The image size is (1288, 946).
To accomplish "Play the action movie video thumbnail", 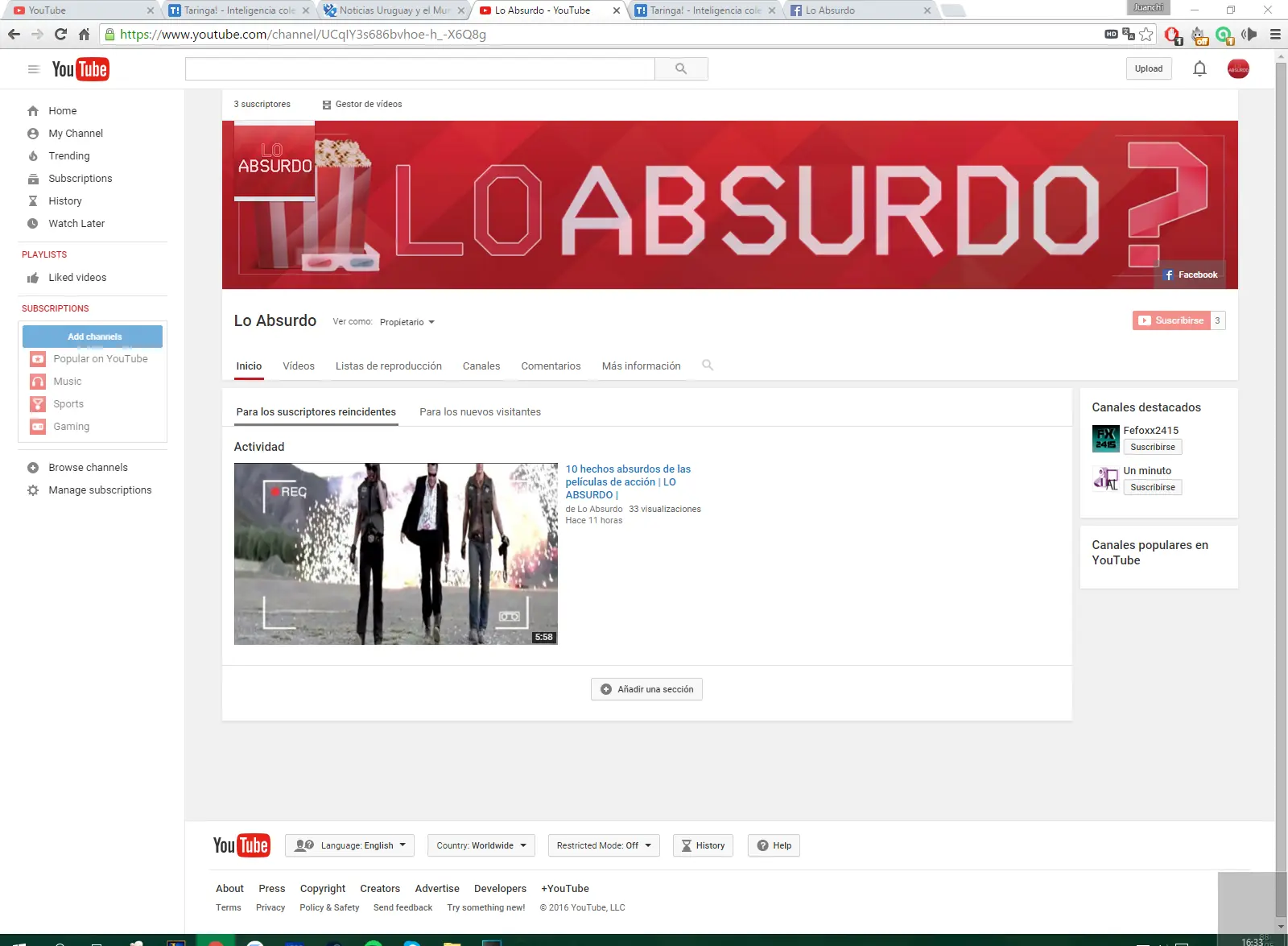I will pyautogui.click(x=396, y=554).
